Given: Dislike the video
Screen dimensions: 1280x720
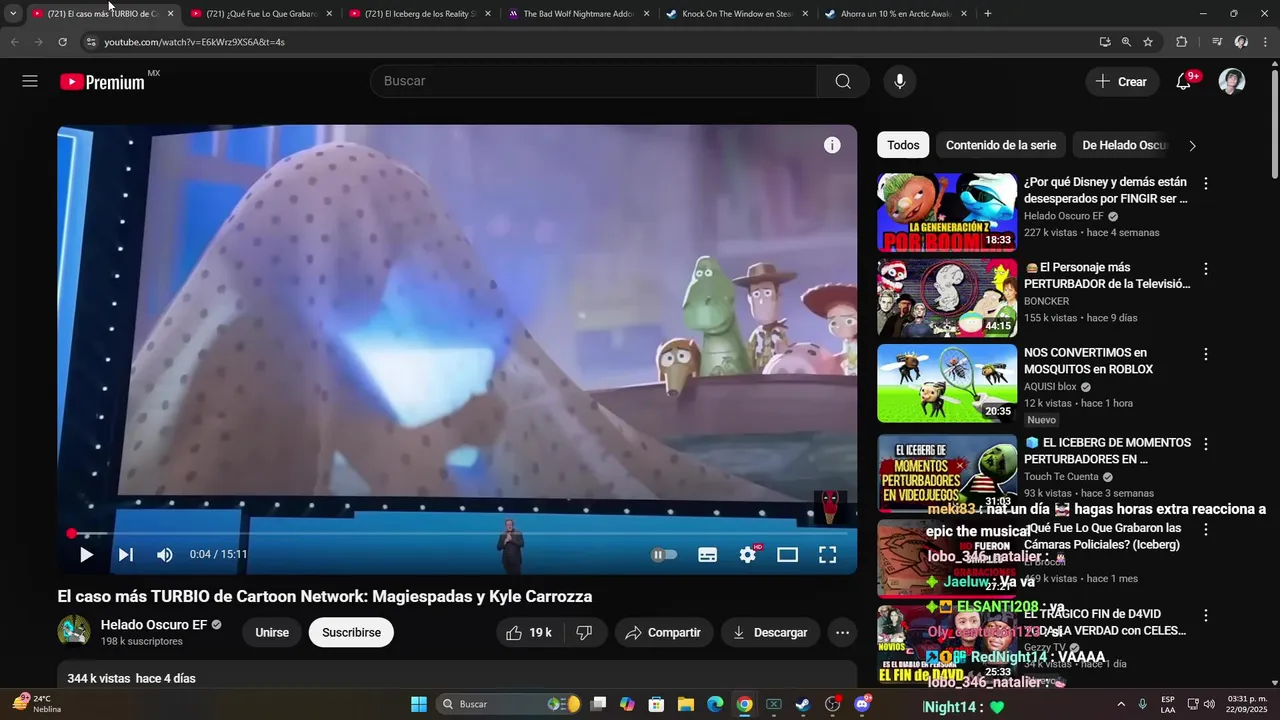Looking at the screenshot, I should pyautogui.click(x=585, y=632).
